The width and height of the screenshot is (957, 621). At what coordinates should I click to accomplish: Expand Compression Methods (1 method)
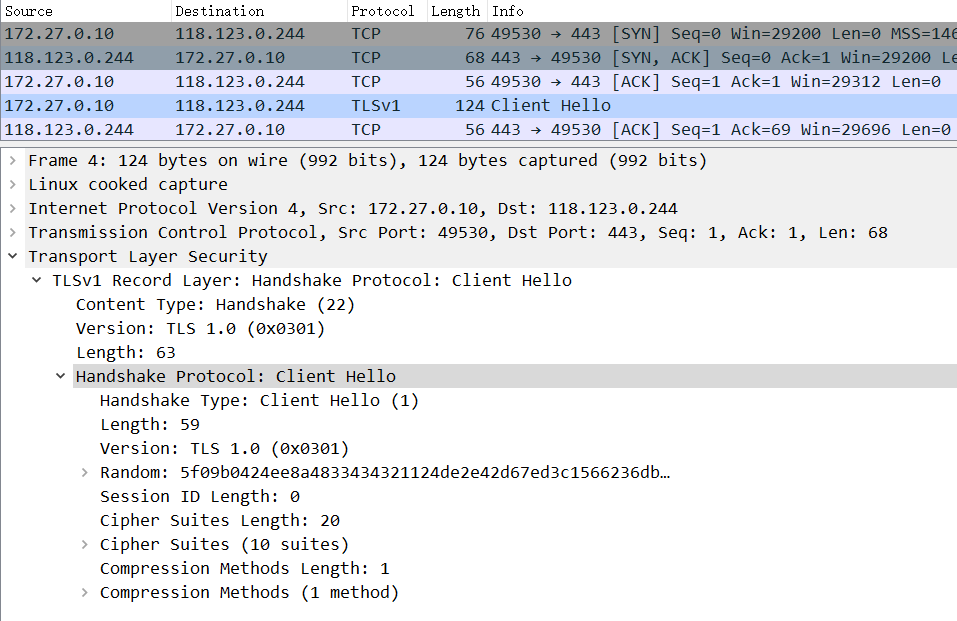tap(85, 592)
